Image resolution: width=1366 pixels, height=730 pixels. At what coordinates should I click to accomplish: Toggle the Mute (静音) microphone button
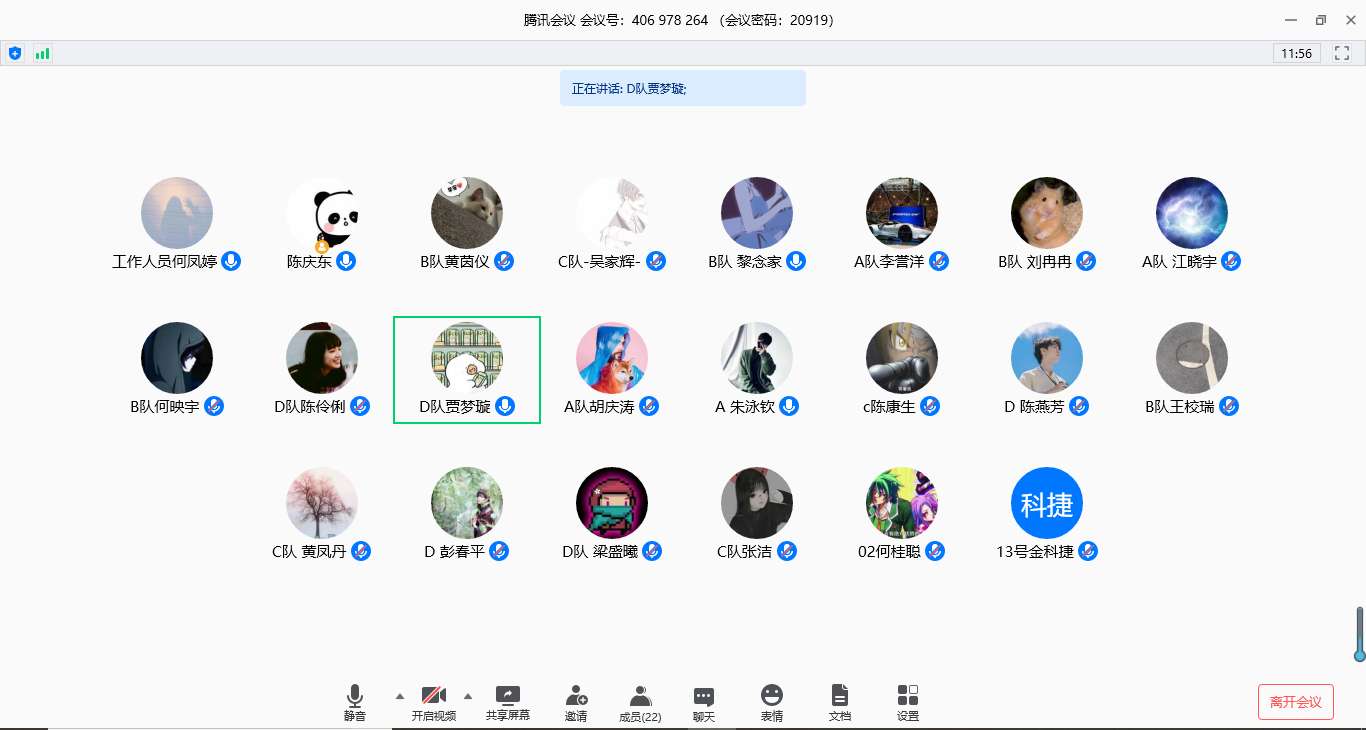point(354,703)
